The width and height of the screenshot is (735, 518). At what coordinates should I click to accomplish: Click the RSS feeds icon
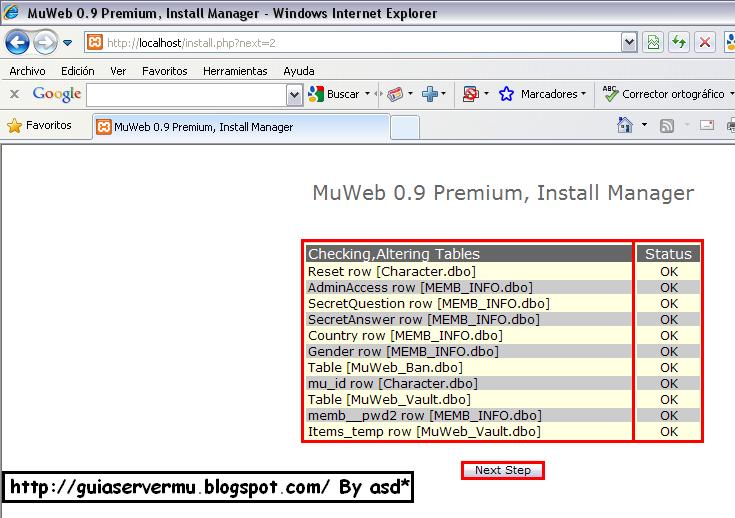(667, 126)
